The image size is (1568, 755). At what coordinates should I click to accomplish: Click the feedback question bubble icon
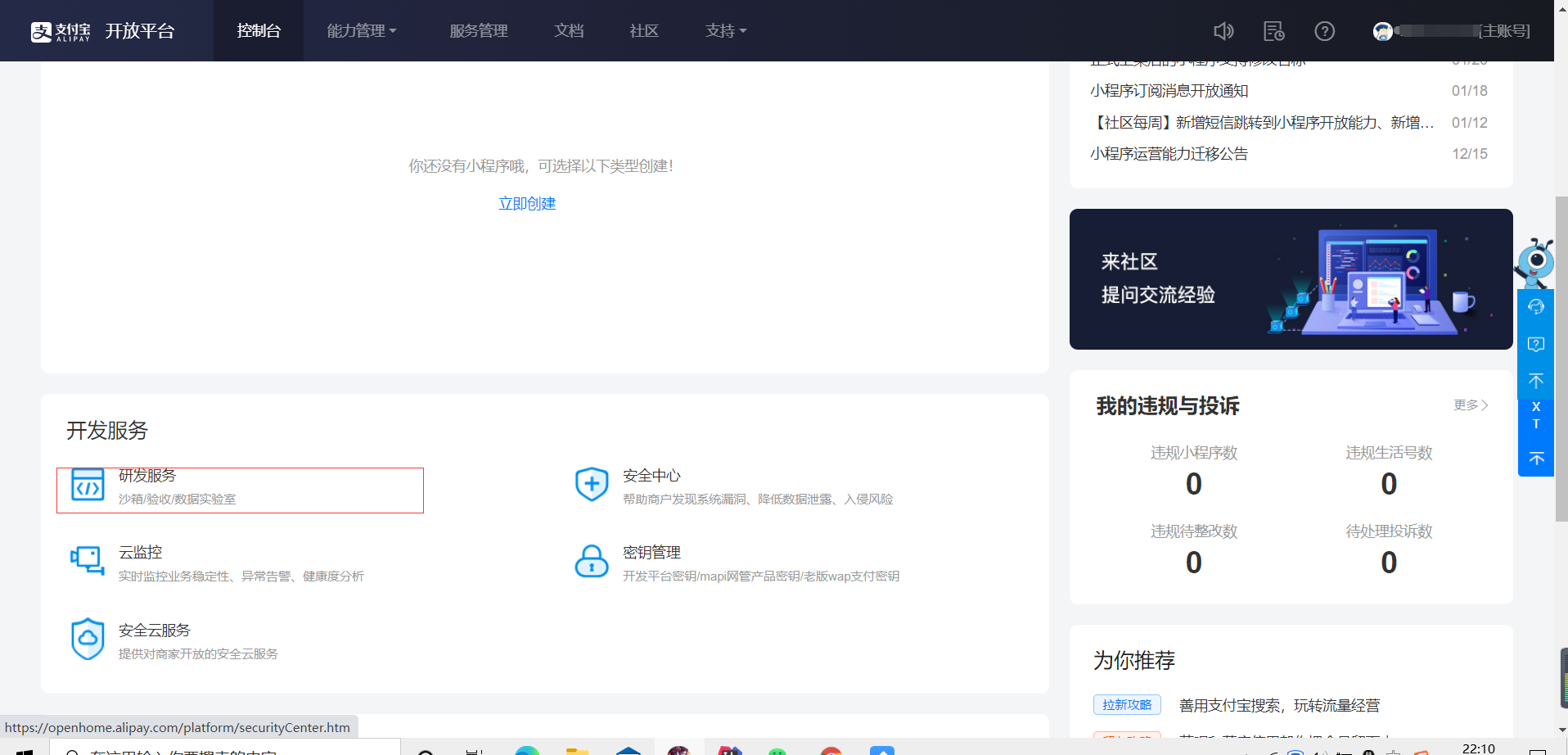pyautogui.click(x=1536, y=344)
